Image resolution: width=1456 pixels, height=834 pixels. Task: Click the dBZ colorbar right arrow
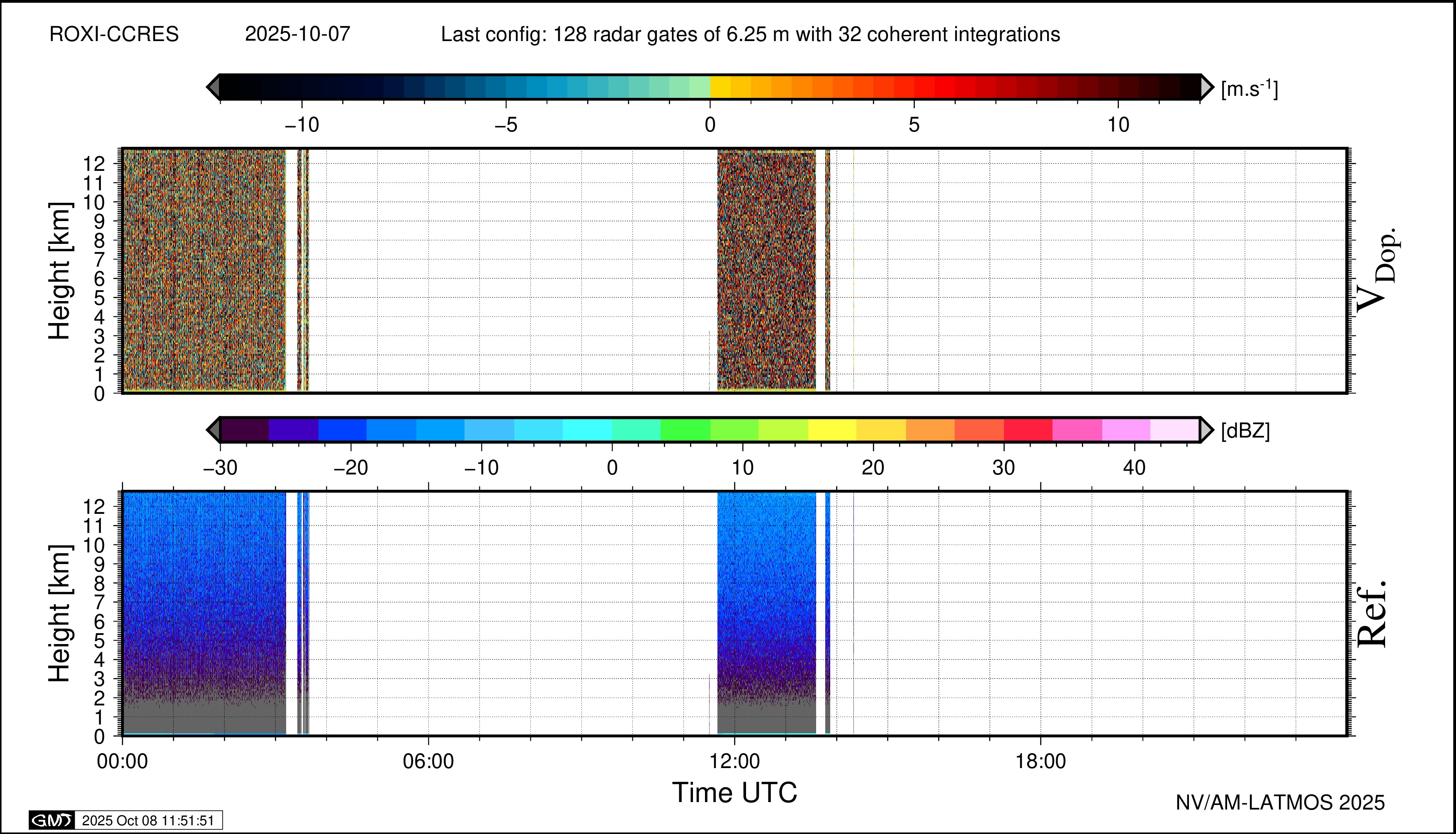[x=1206, y=430]
